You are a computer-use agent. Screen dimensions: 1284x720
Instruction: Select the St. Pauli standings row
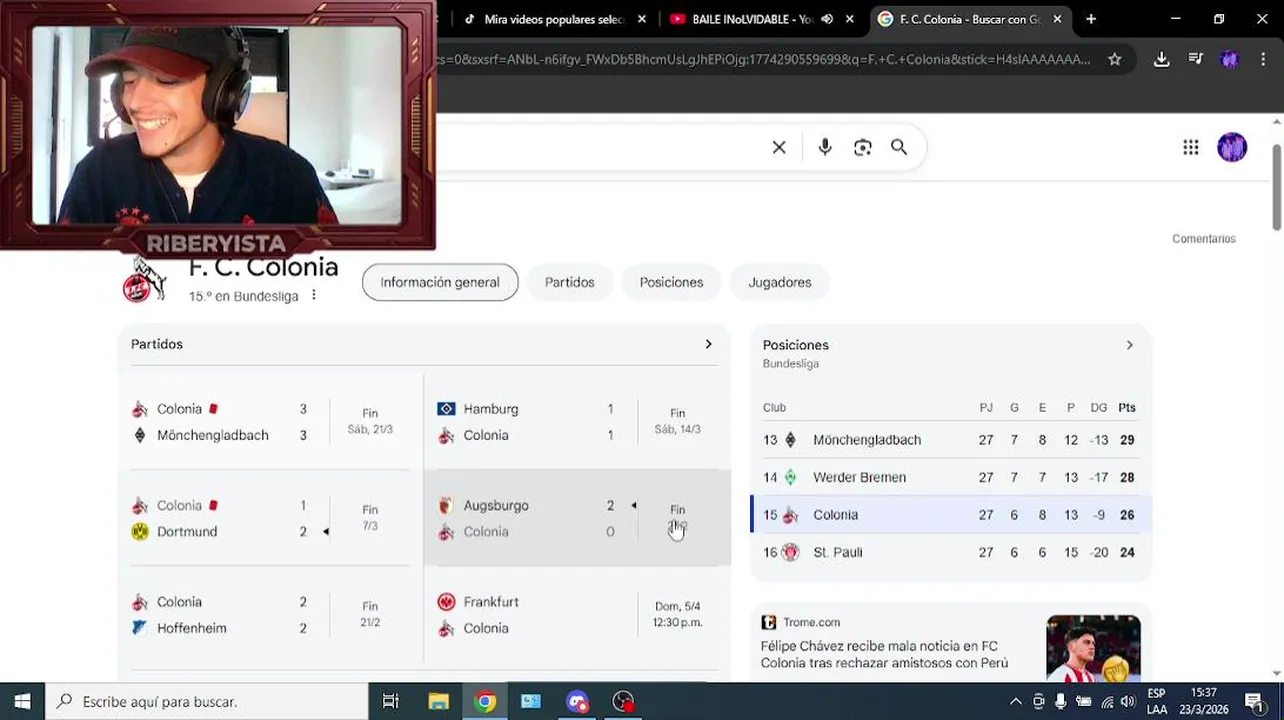[x=950, y=552]
